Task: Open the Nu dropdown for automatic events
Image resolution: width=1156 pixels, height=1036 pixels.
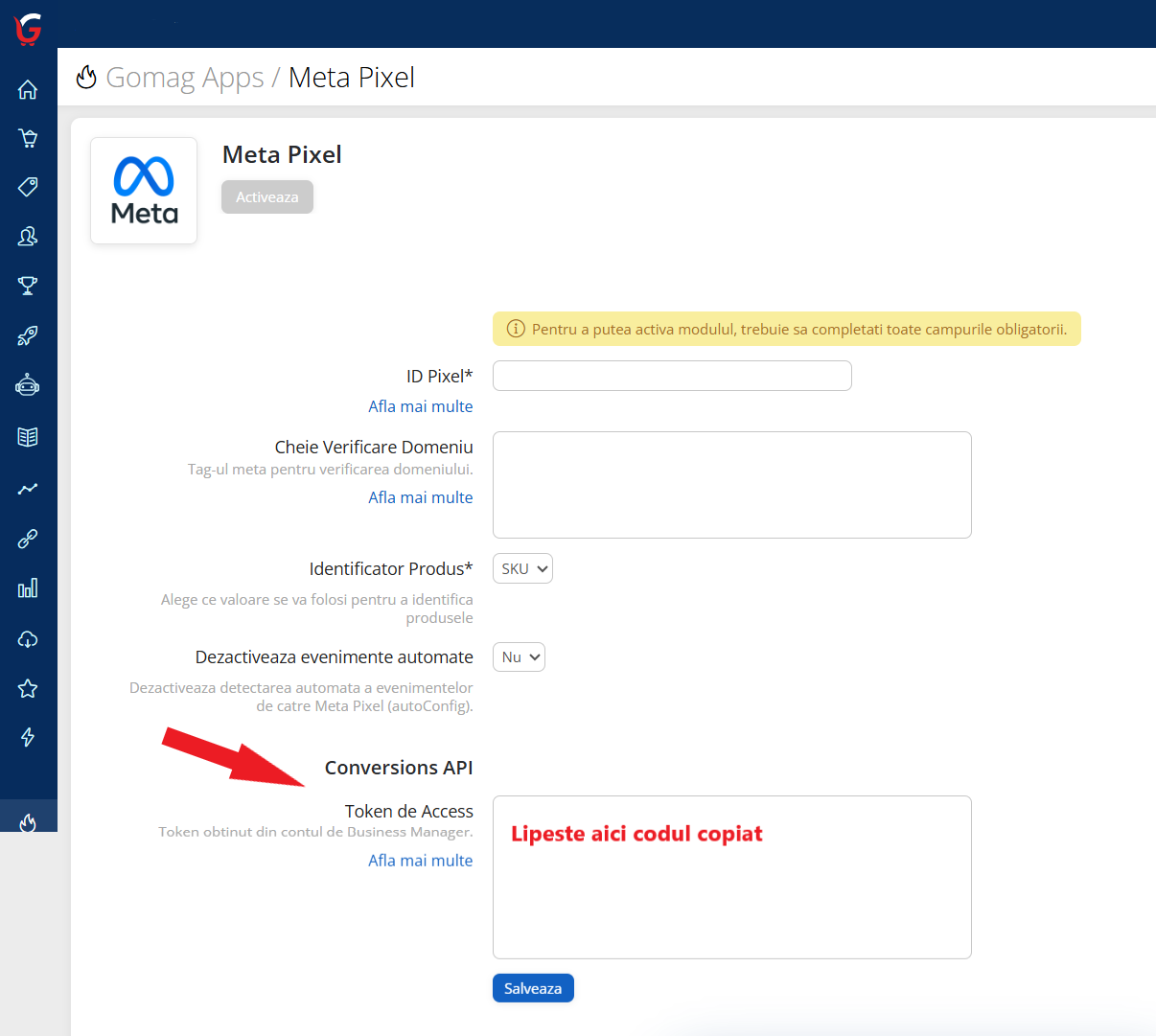Action: 518,656
